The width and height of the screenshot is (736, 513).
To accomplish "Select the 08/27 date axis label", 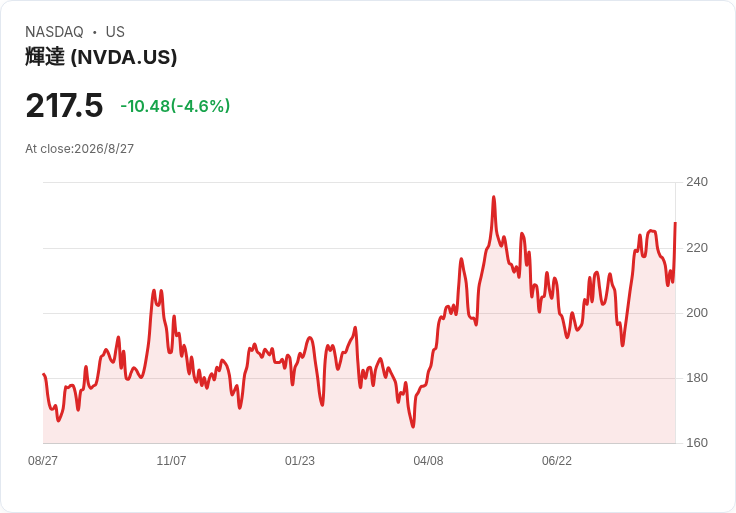I will (x=43, y=460).
